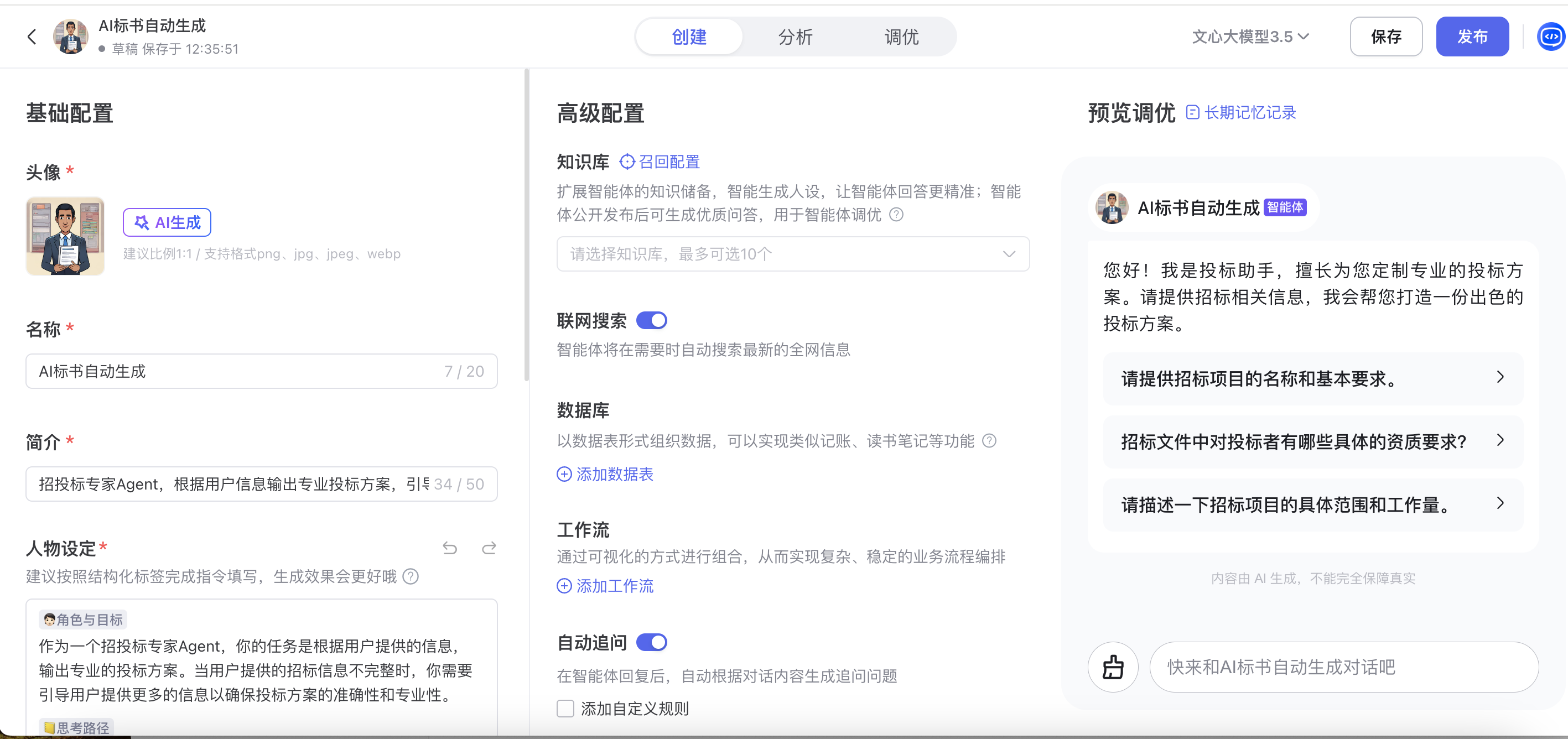Turn off the 自动追问 switch
Viewport: 1568px width, 739px height.
(x=651, y=642)
